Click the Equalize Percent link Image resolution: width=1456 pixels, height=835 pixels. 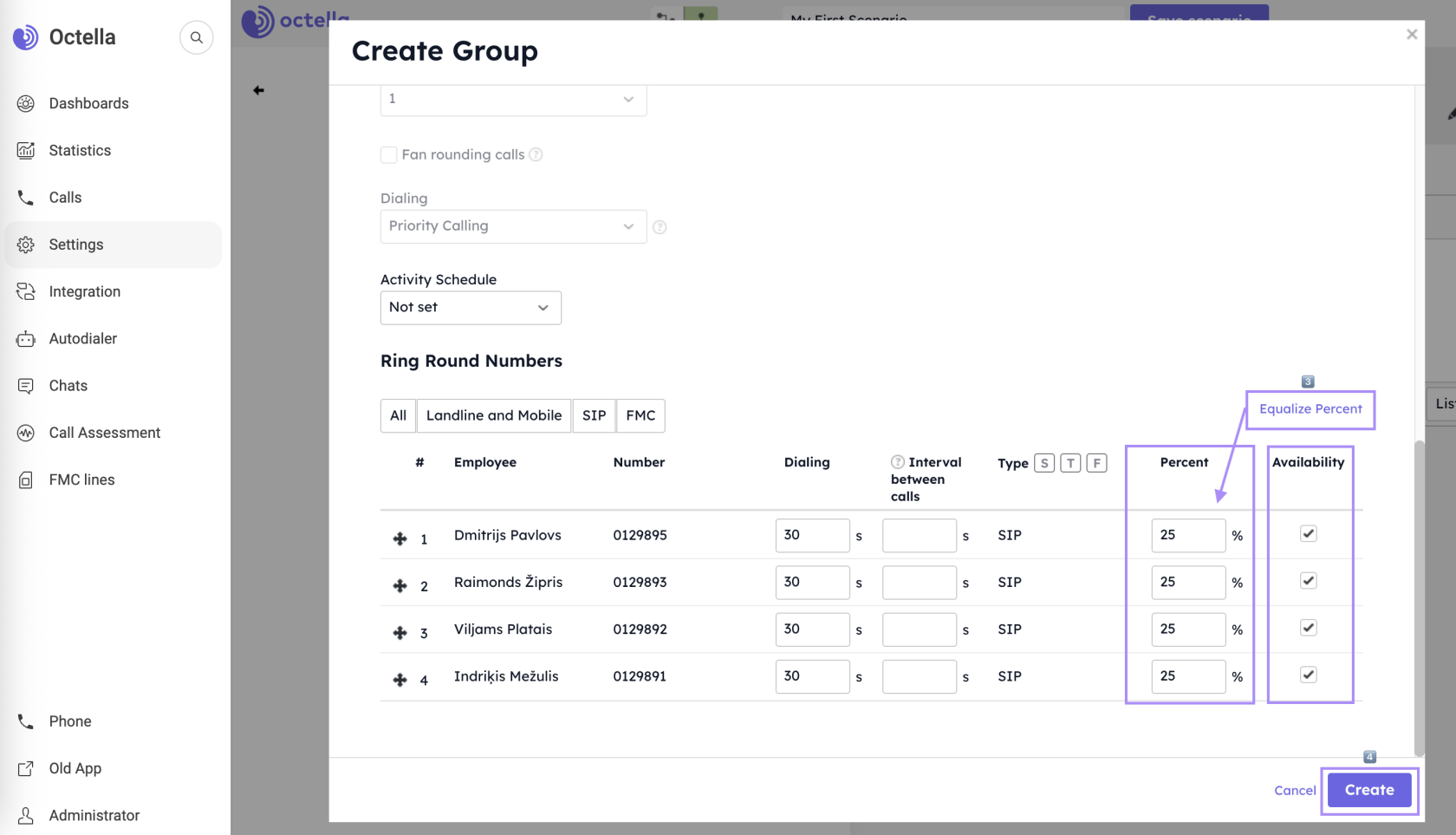(1310, 409)
